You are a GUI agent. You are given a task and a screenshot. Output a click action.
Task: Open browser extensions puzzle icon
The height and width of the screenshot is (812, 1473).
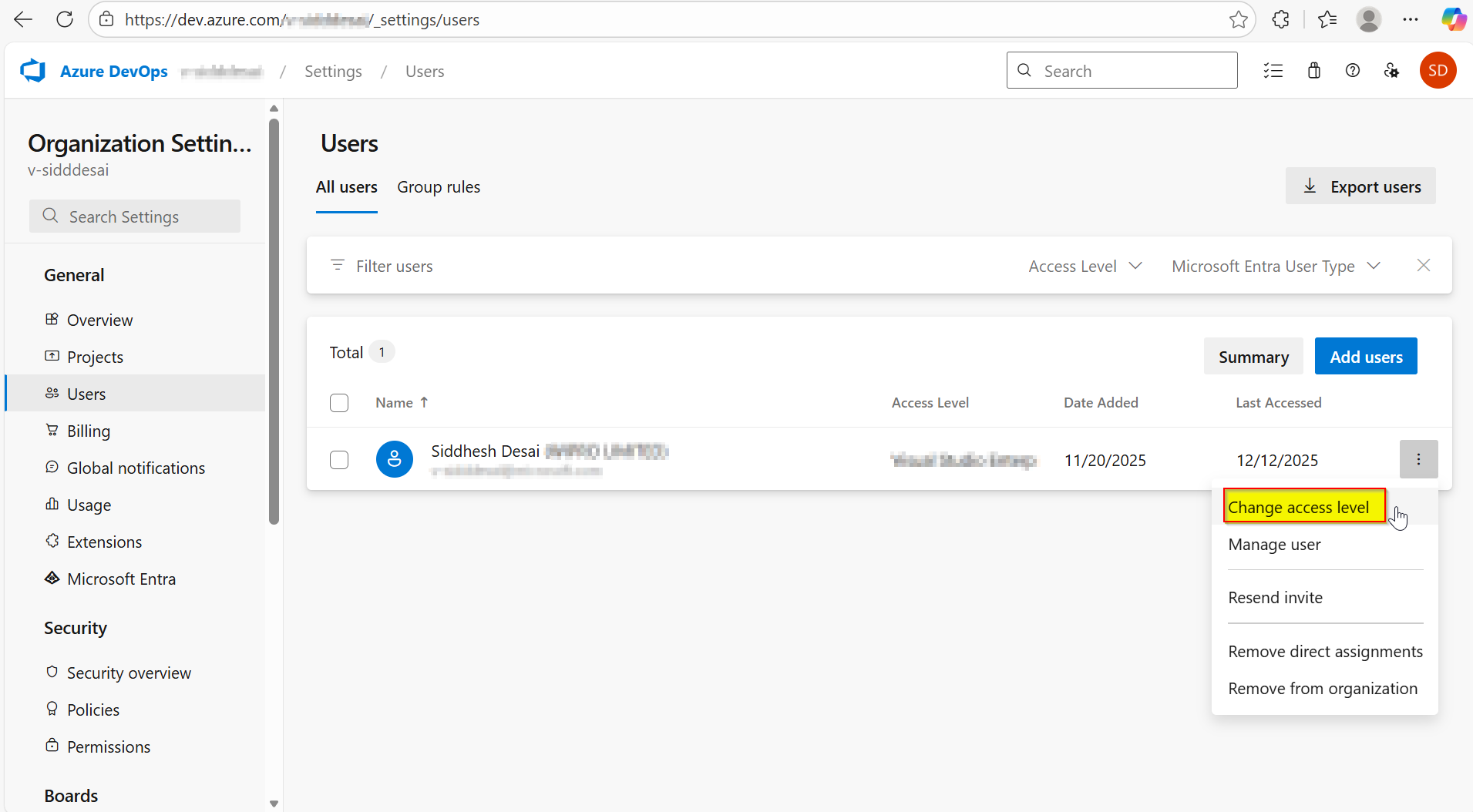coord(1280,19)
